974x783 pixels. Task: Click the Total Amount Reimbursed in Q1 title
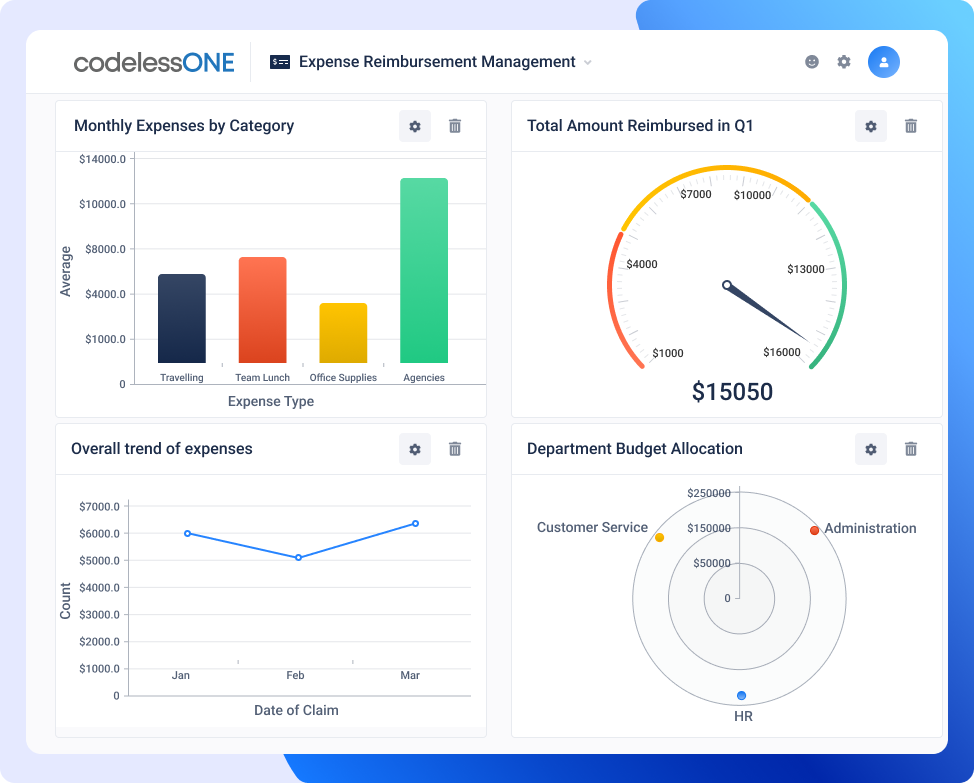click(640, 125)
